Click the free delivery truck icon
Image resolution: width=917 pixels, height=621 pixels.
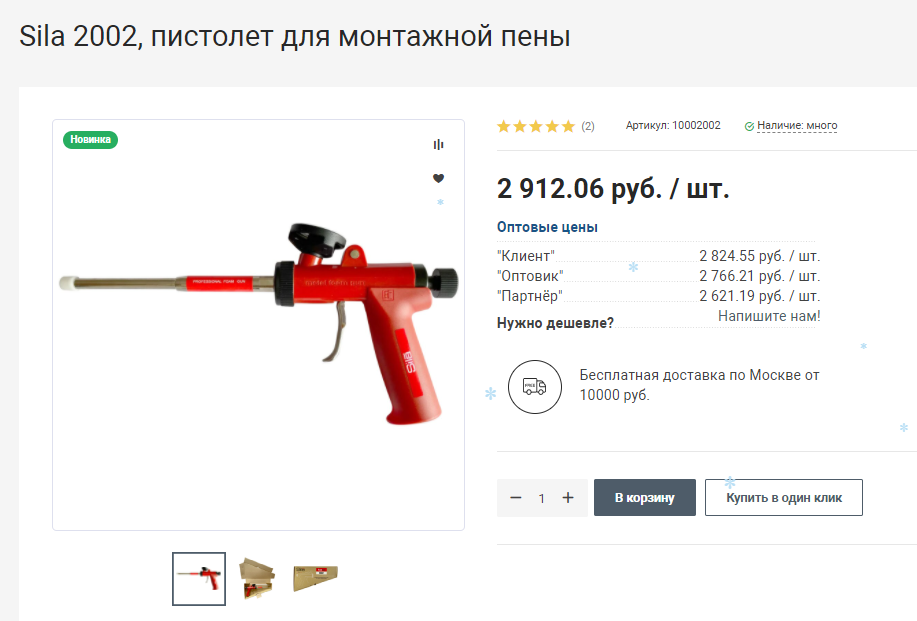[x=535, y=387]
